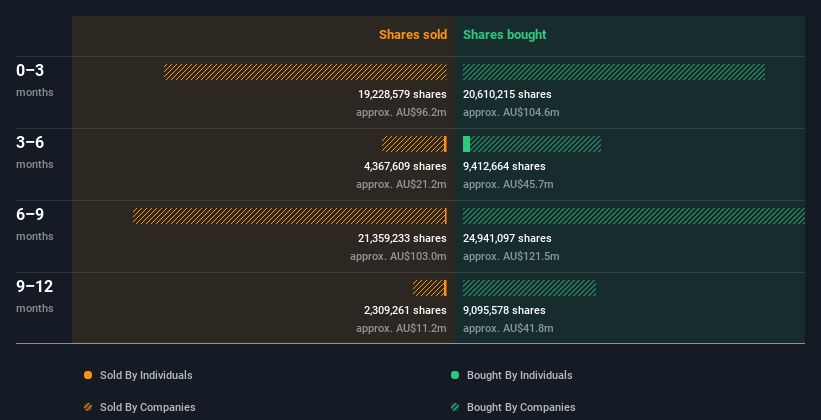Click the 9–12 months row label
Screen dimensions: 821x420
click(x=35, y=296)
